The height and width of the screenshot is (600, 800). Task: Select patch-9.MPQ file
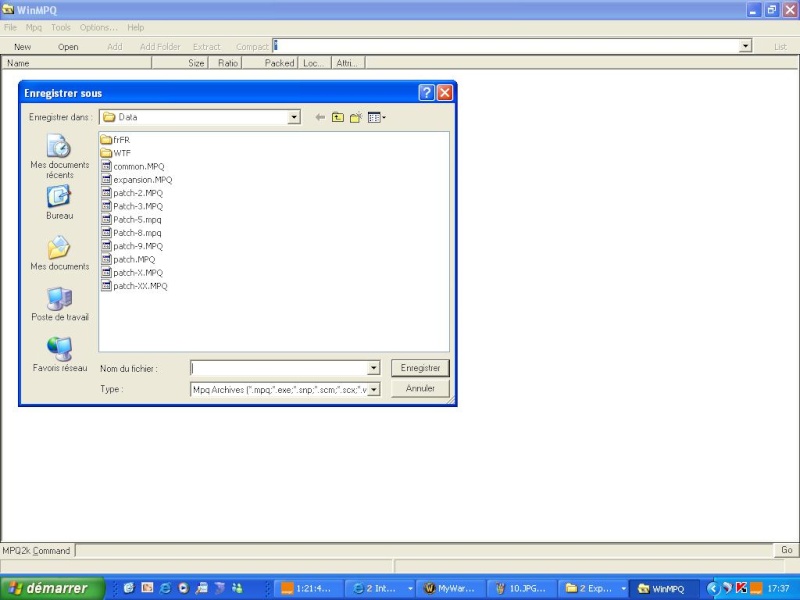pos(132,246)
